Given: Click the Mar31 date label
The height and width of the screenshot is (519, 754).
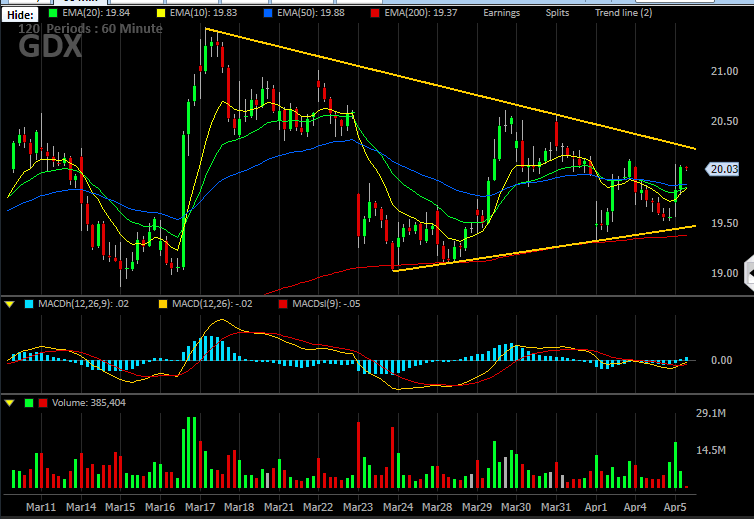Looking at the screenshot, I should pos(556,507).
